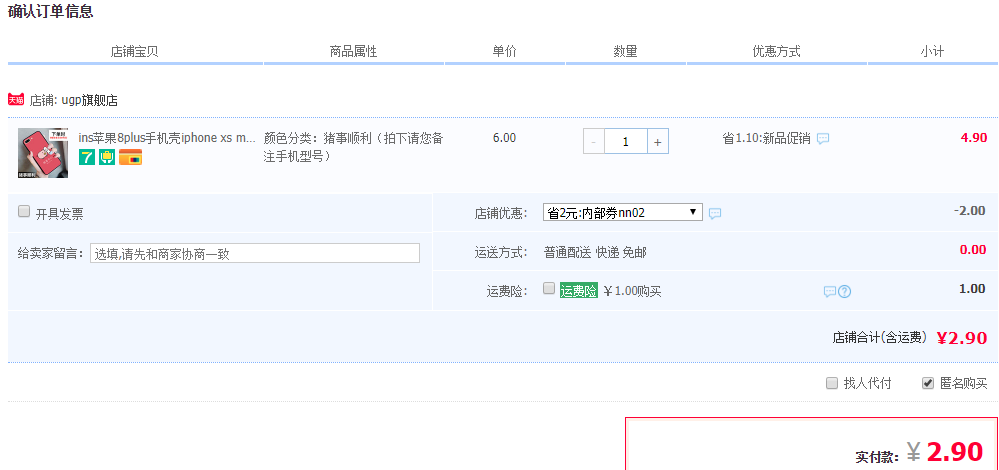Click the discount text 省1.10:新品促销
This screenshot has width=999, height=470.
[x=766, y=138]
